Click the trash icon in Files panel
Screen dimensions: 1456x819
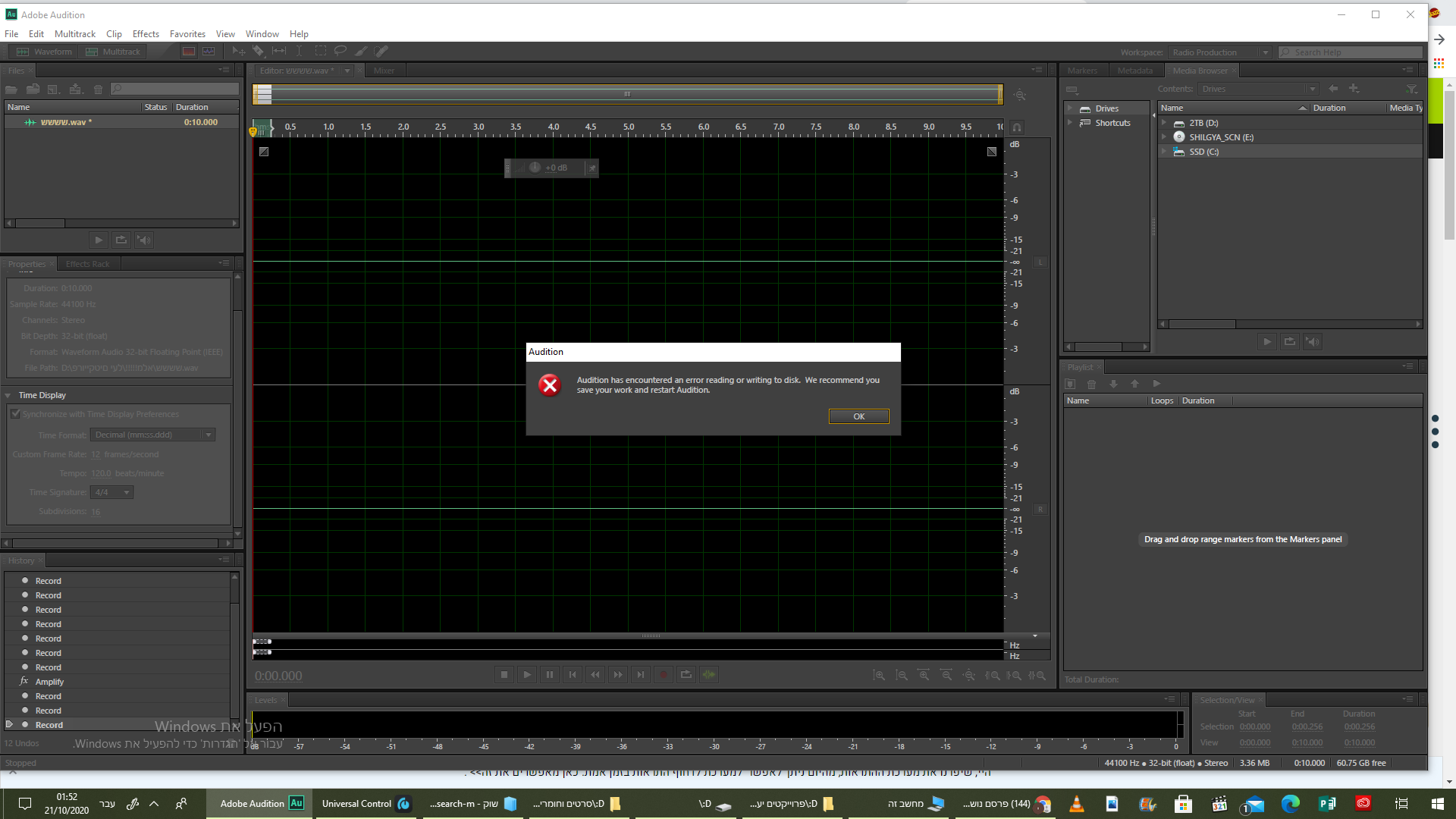coord(98,89)
